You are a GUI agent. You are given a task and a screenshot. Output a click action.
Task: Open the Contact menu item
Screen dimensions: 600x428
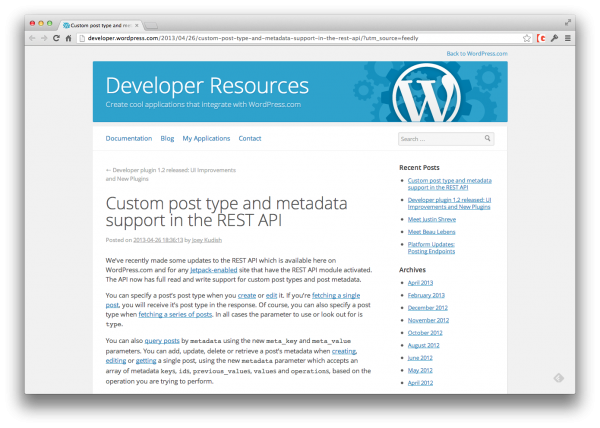point(250,138)
